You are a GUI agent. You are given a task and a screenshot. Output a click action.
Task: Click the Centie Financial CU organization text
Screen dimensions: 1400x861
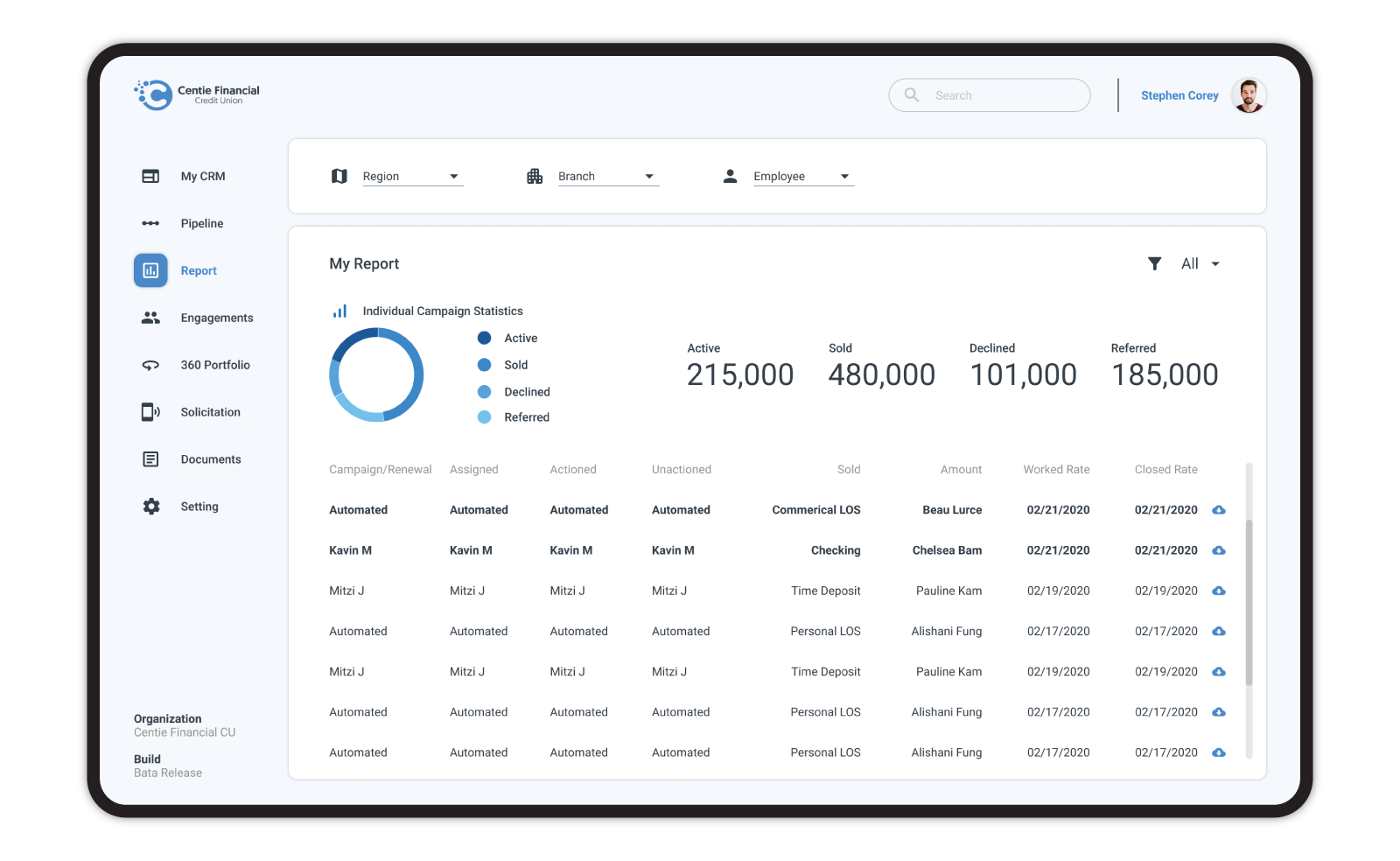(x=185, y=732)
